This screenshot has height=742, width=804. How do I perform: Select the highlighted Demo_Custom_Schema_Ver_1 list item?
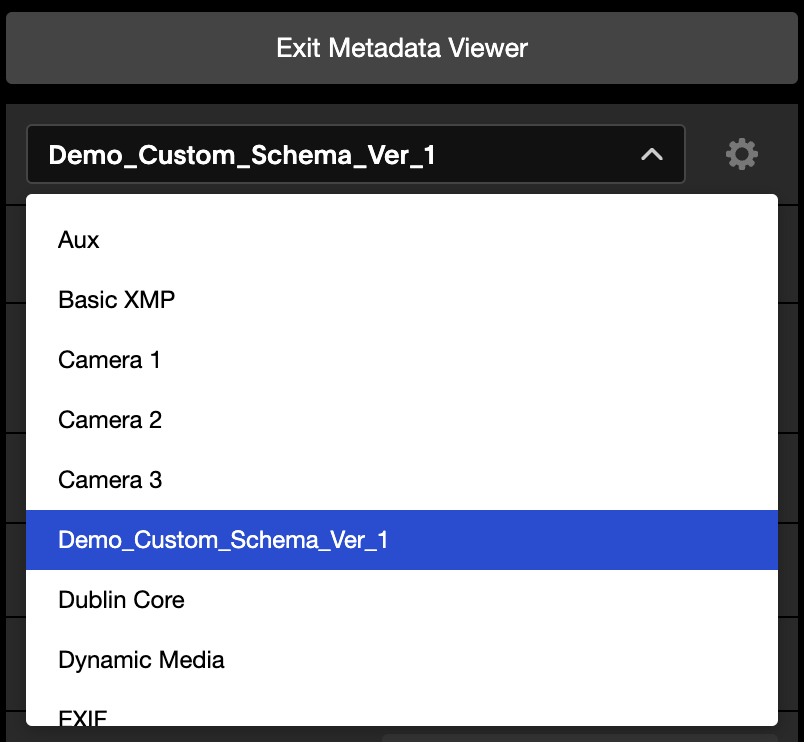[402, 540]
